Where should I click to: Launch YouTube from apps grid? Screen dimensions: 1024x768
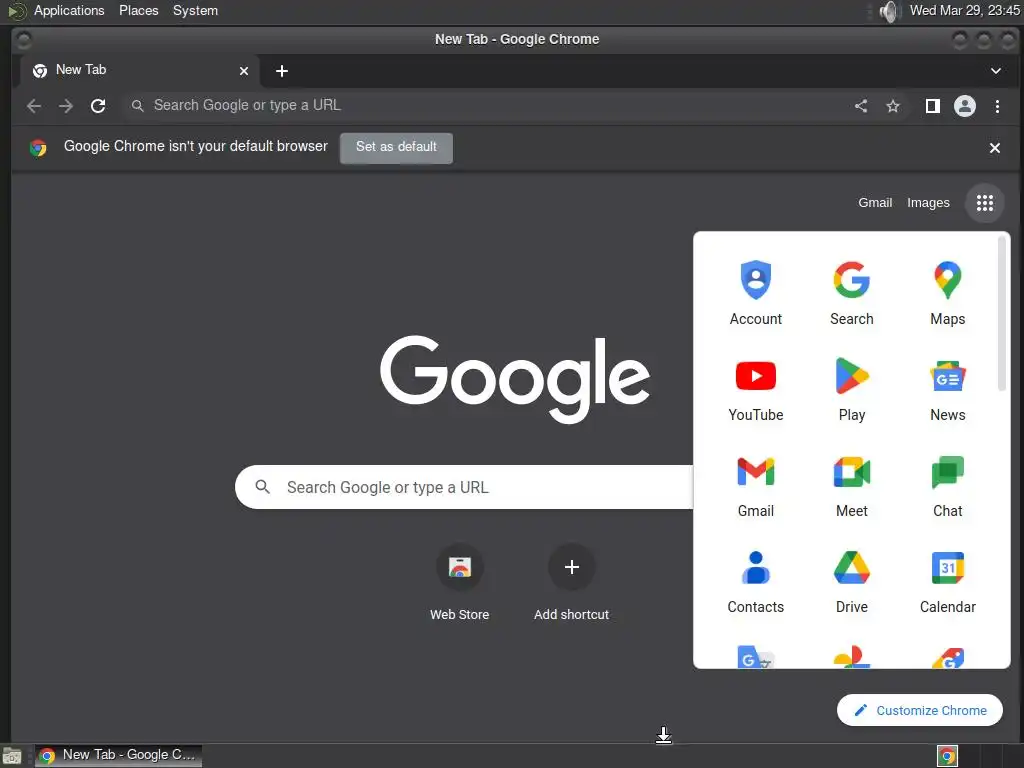point(756,389)
